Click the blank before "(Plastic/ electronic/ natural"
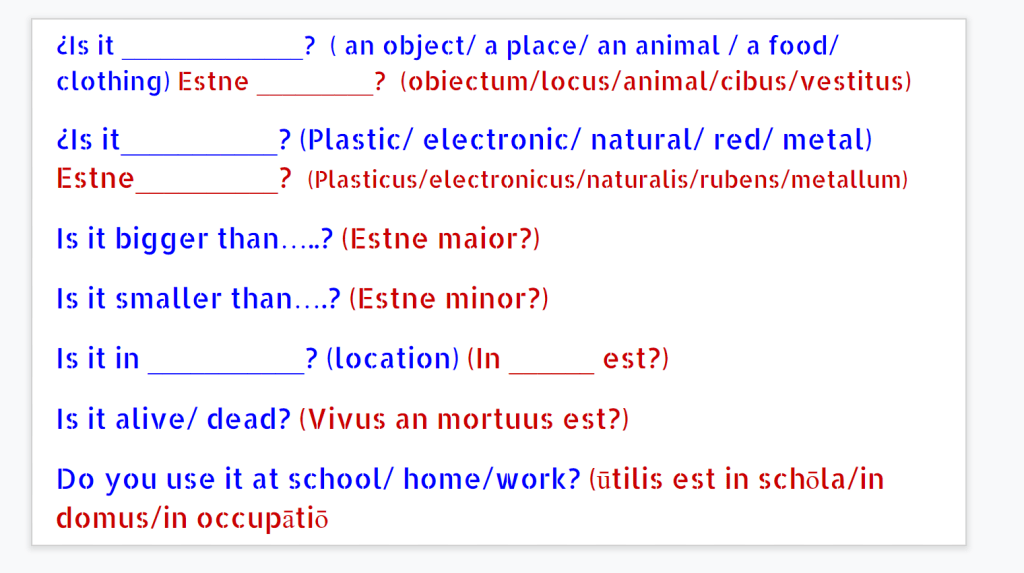Image resolution: width=1024 pixels, height=573 pixels. pos(198,141)
